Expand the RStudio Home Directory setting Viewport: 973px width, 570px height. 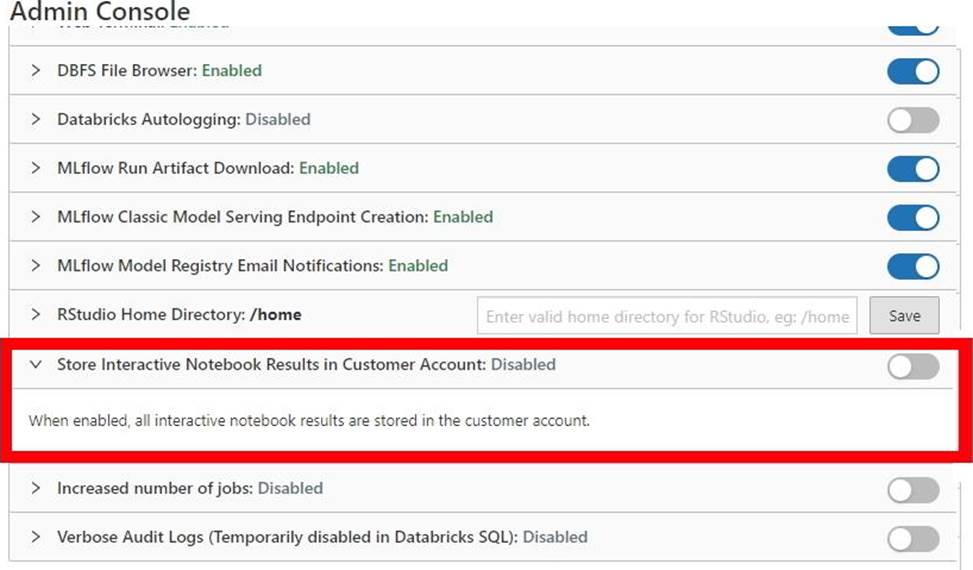(x=36, y=315)
